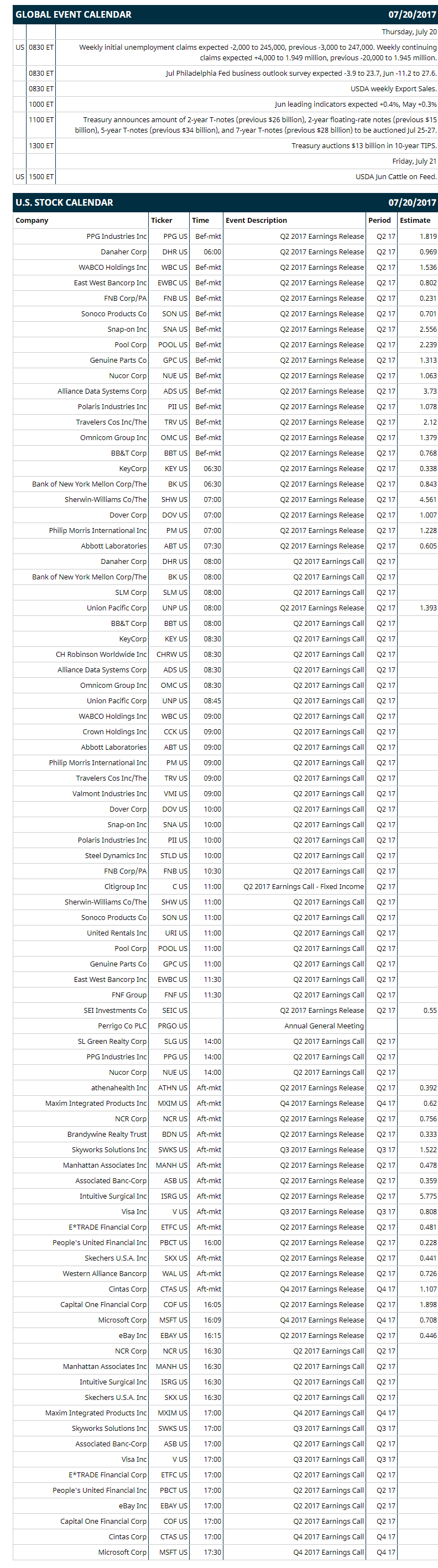Click the Treasury auctions 10-year TIPS entry
438x1568 pixels.
[364, 146]
